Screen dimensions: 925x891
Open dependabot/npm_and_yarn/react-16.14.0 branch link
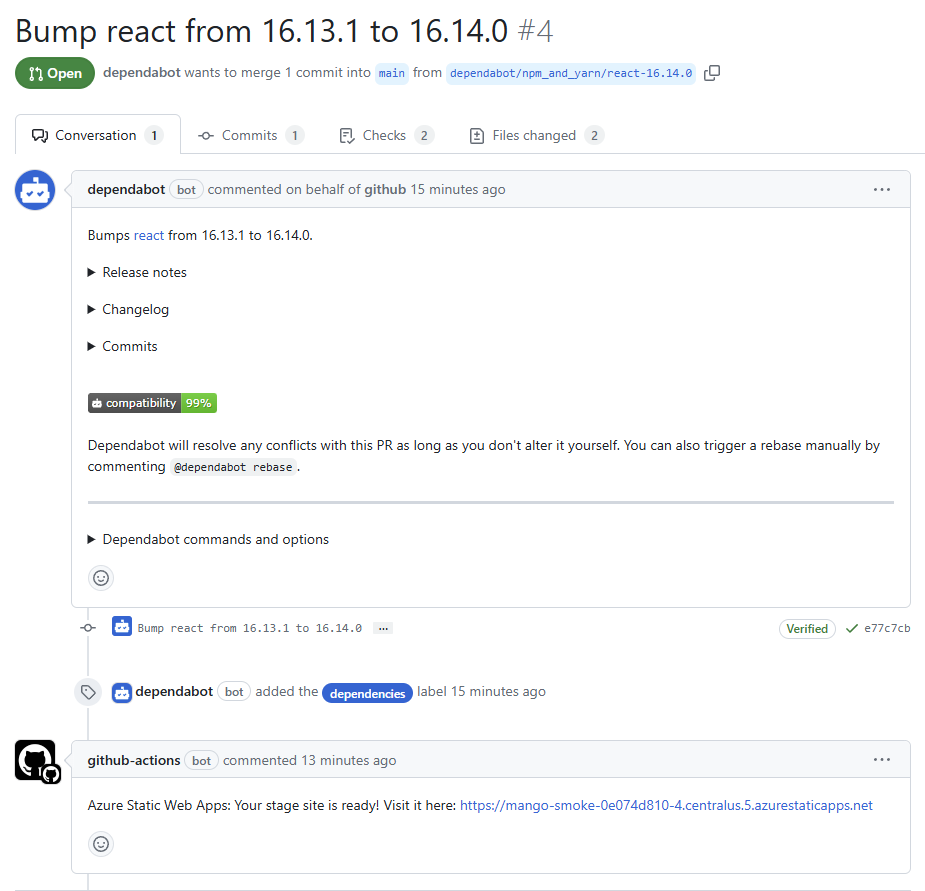[x=571, y=73]
